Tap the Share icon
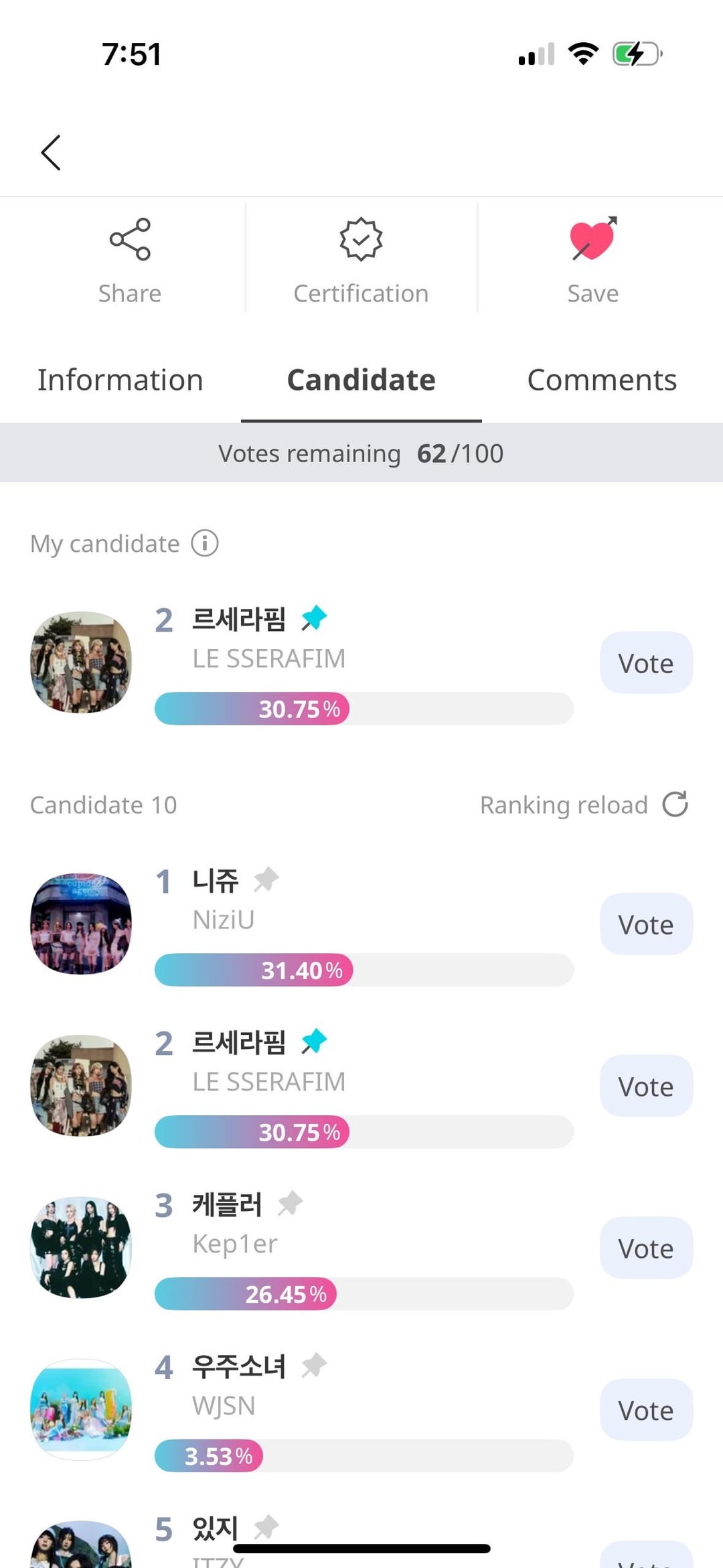 (x=130, y=239)
